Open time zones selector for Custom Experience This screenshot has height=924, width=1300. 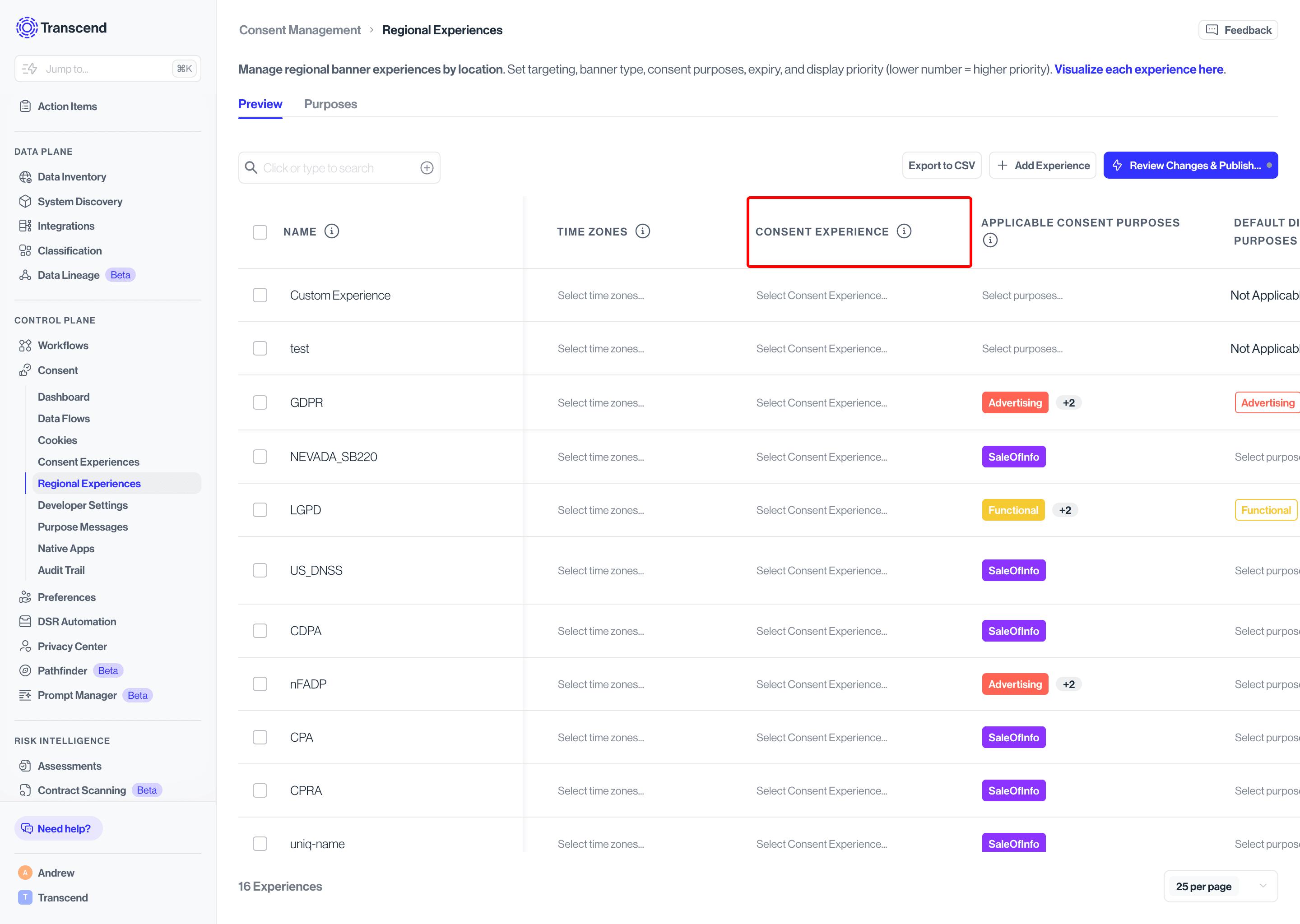pos(601,296)
